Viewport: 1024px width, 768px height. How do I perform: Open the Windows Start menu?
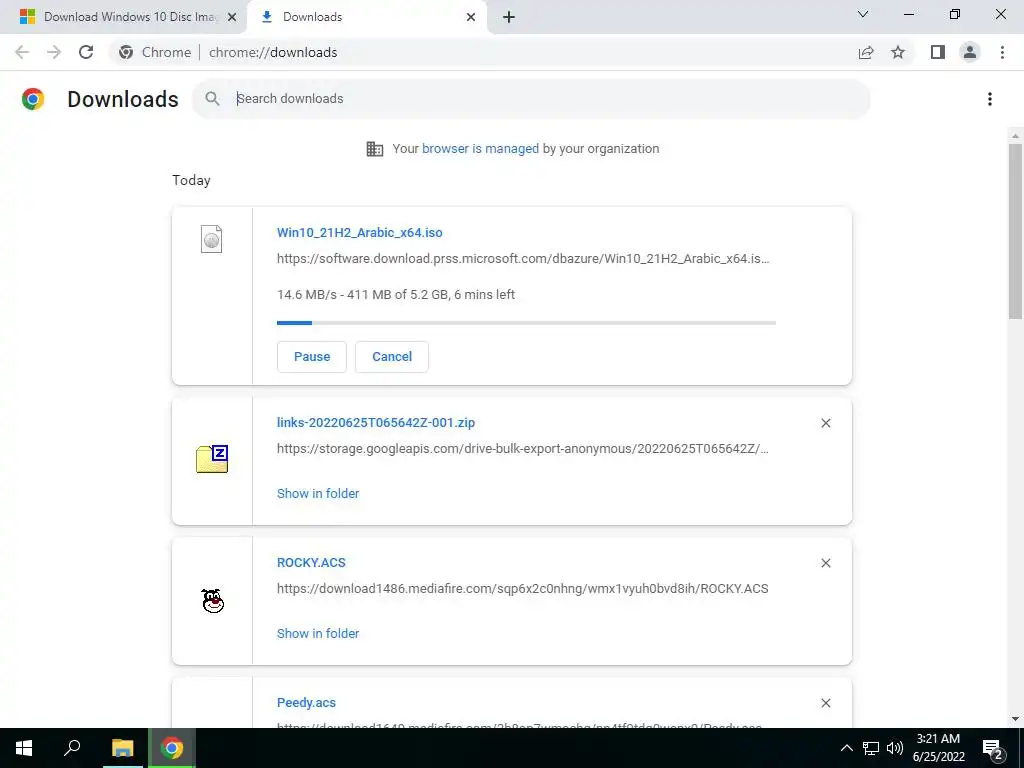[24, 748]
